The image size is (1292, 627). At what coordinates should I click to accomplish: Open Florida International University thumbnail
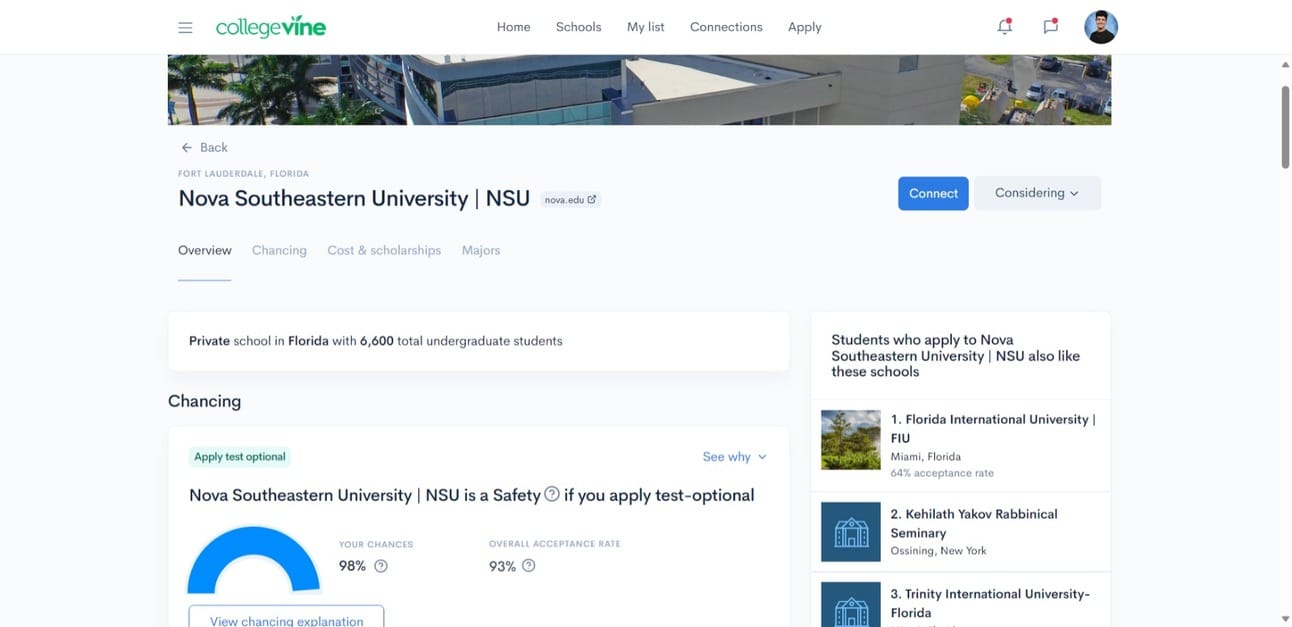[x=851, y=440]
